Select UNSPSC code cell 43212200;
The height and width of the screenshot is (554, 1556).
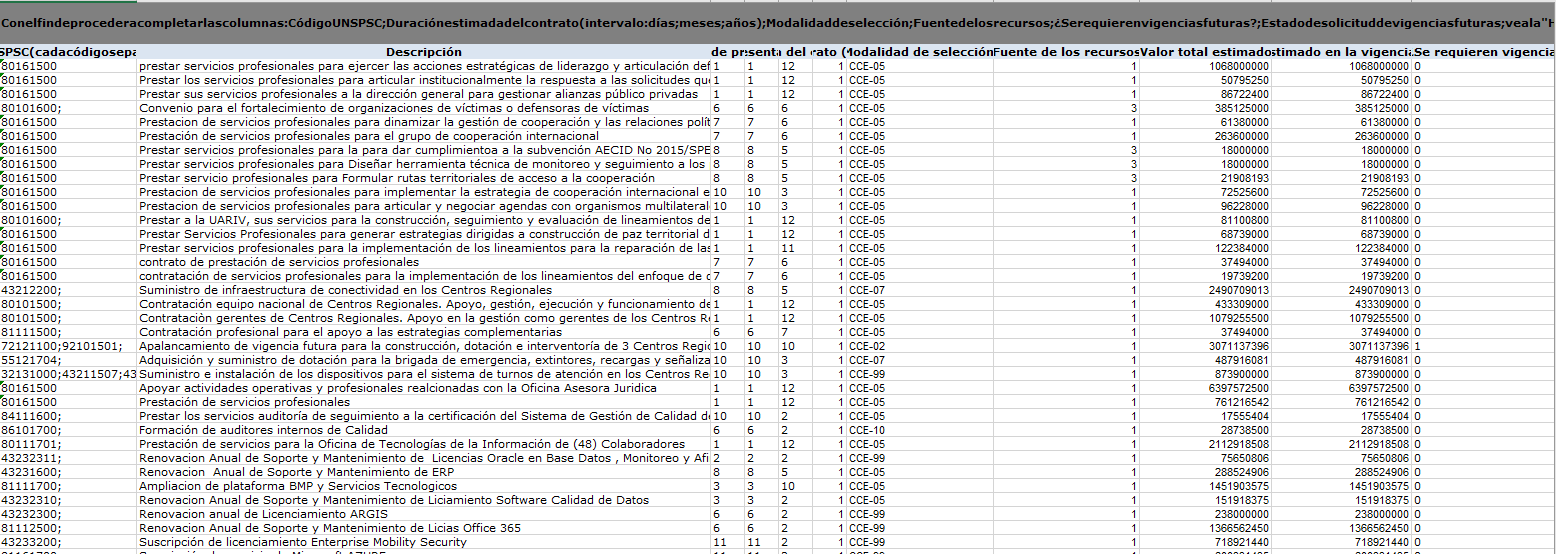[68, 289]
